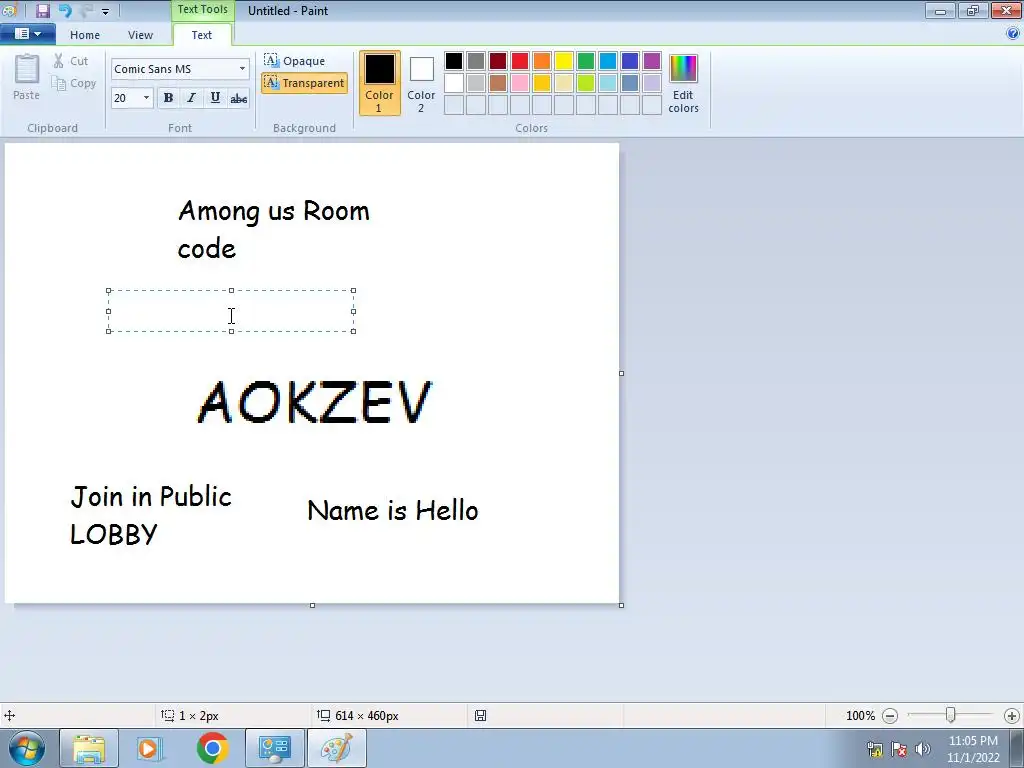Viewport: 1024px width, 768px height.
Task: Expand the font size 20 dropdown
Action: (x=146, y=98)
